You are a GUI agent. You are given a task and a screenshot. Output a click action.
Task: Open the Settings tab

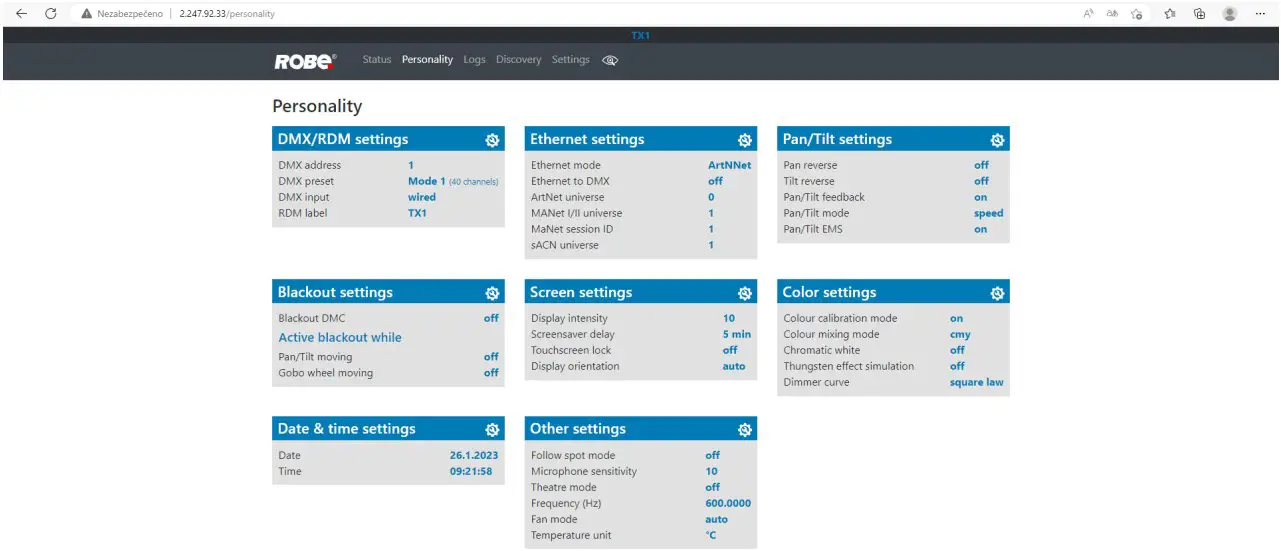click(571, 60)
